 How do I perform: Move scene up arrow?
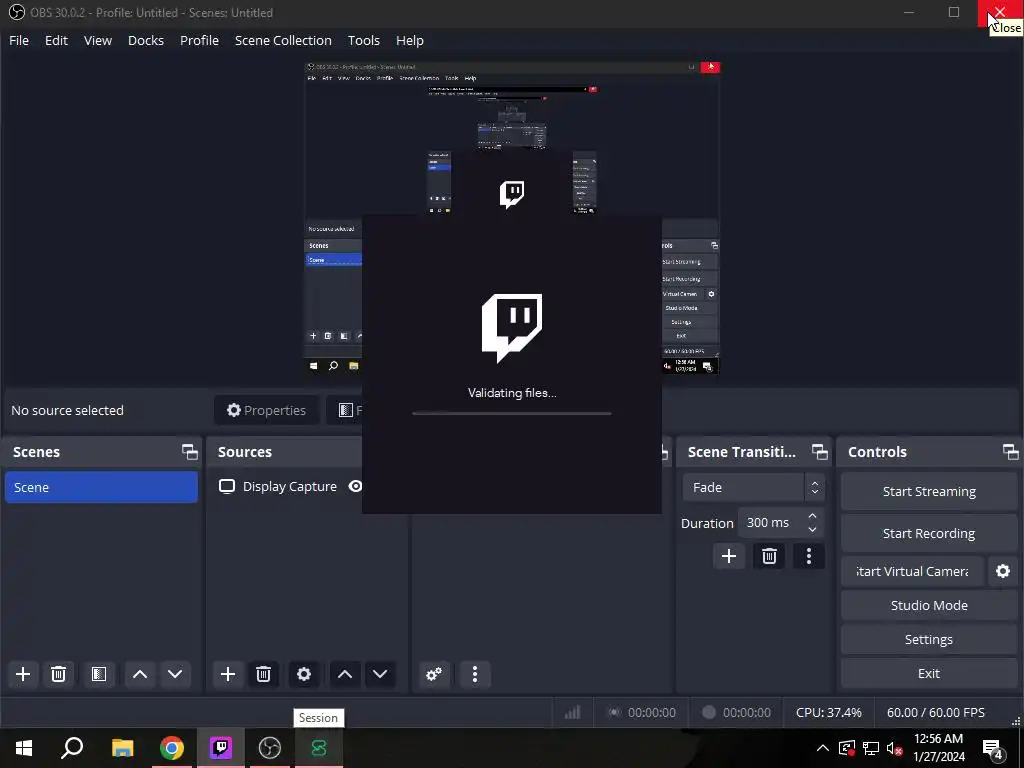[140, 674]
